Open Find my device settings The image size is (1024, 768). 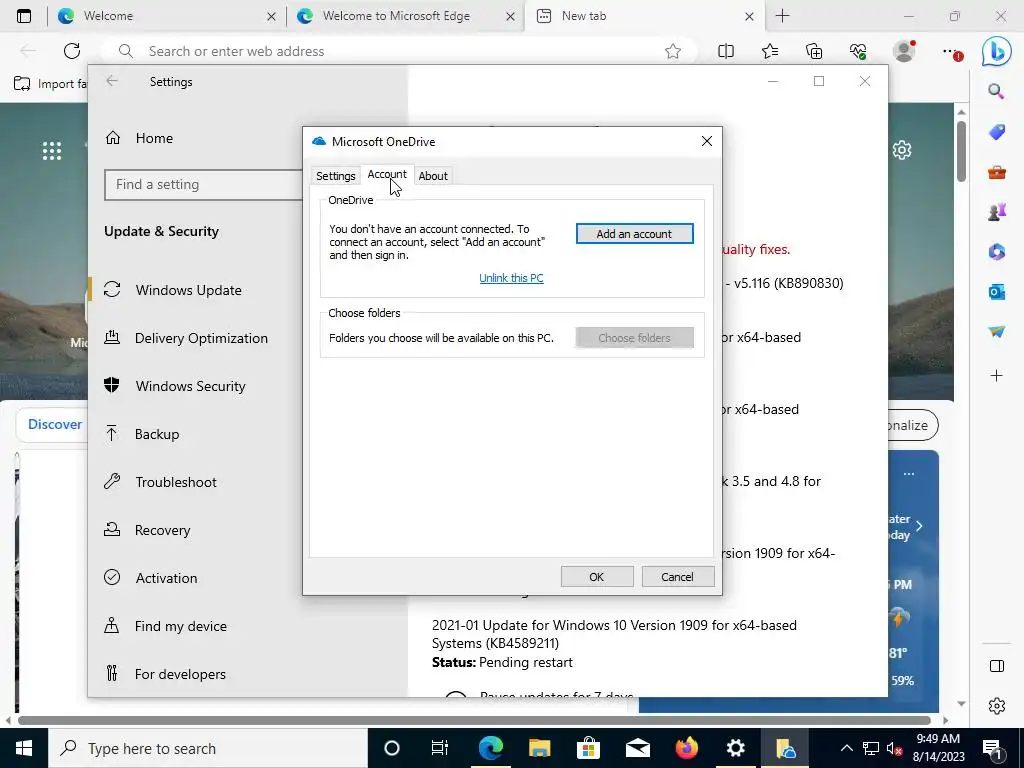(181, 626)
